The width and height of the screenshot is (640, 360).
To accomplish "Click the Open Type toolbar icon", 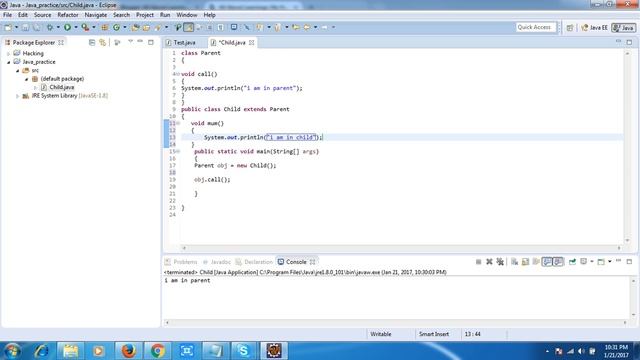I will coord(135,27).
